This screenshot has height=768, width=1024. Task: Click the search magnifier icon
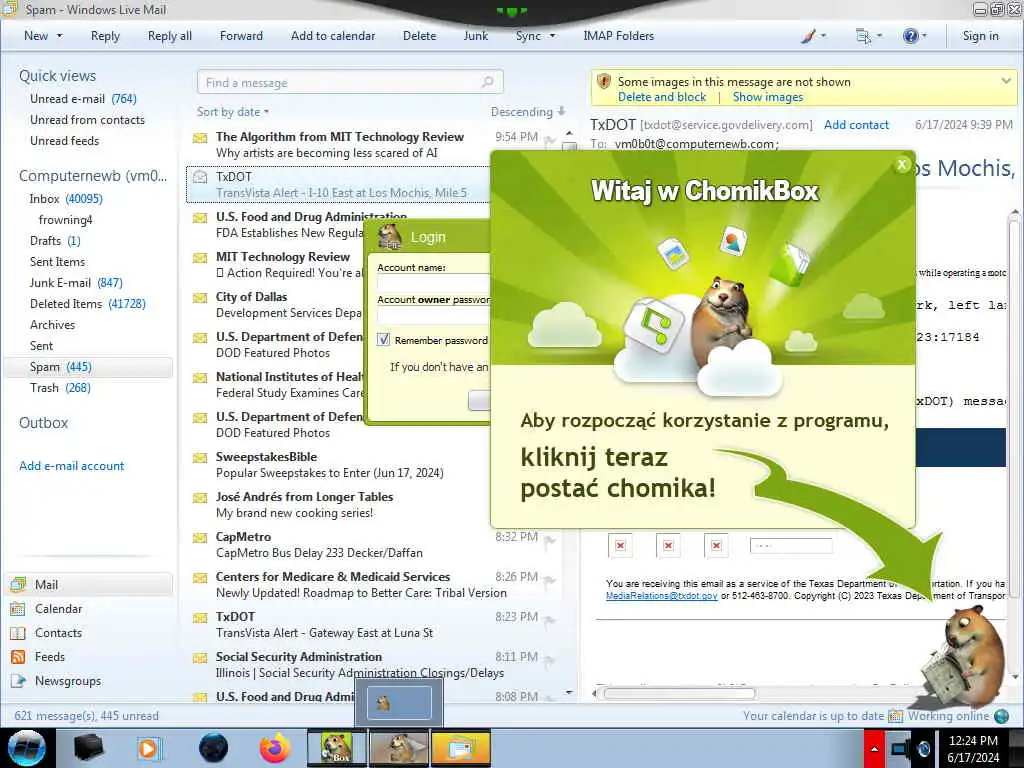(488, 82)
